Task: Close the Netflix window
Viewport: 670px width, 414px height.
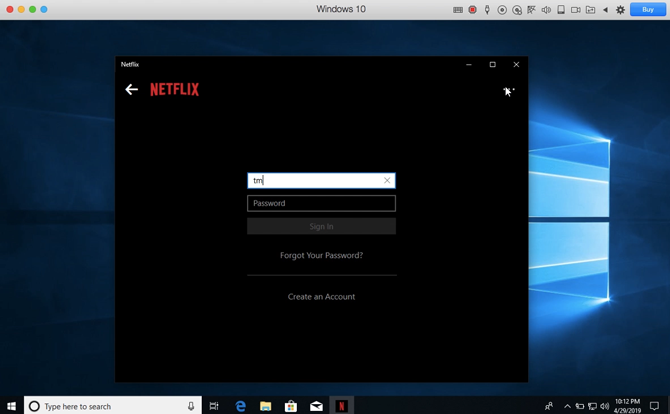Action: coord(516,65)
